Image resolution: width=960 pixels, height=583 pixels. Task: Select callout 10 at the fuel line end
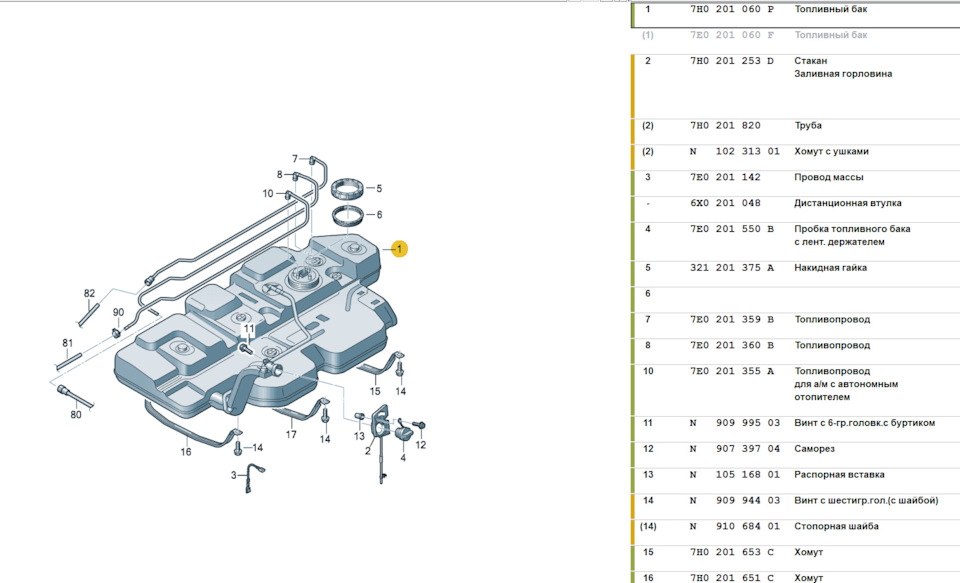268,194
